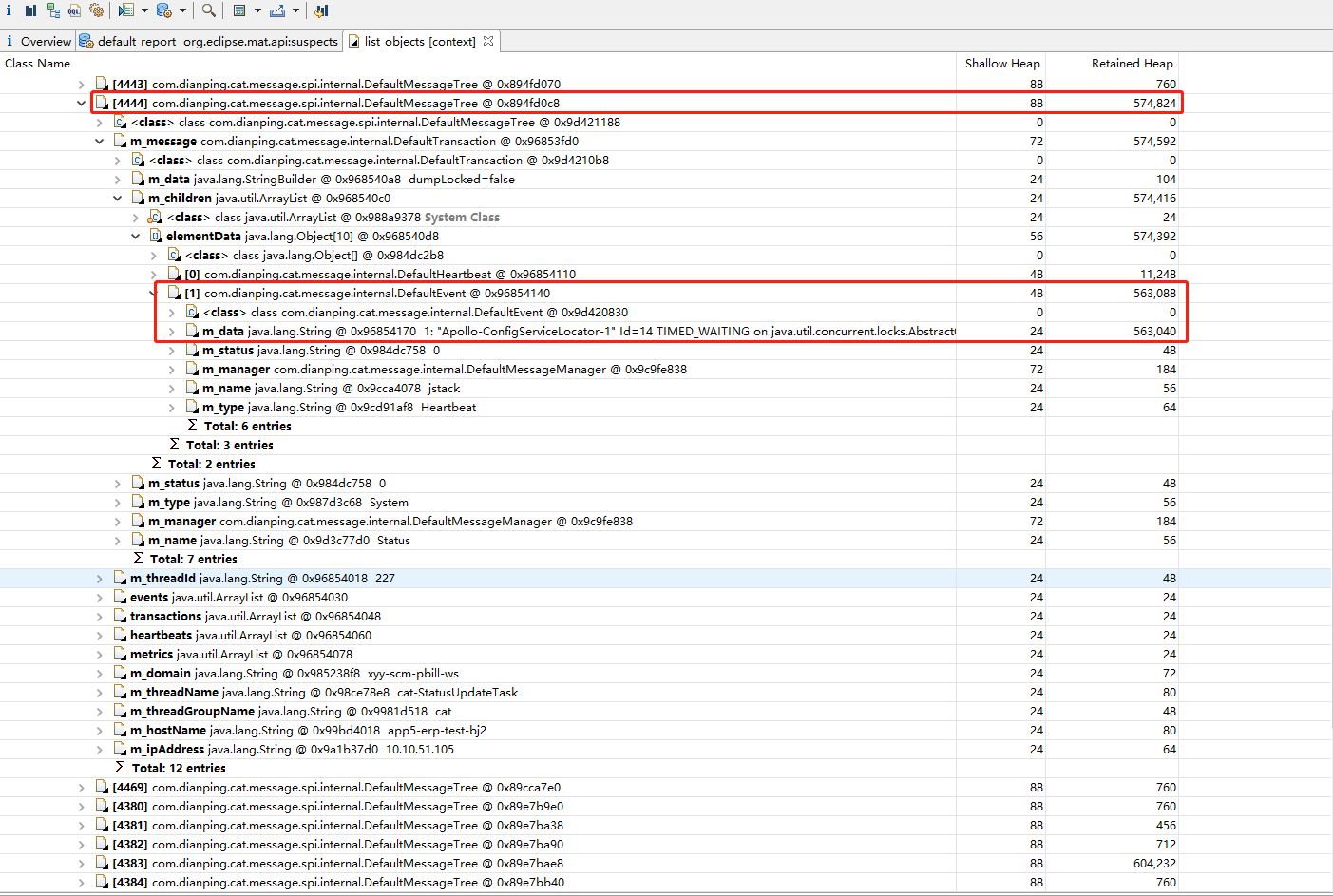Click the query browser database icon
The height and width of the screenshot is (896, 1333).
pos(163,10)
